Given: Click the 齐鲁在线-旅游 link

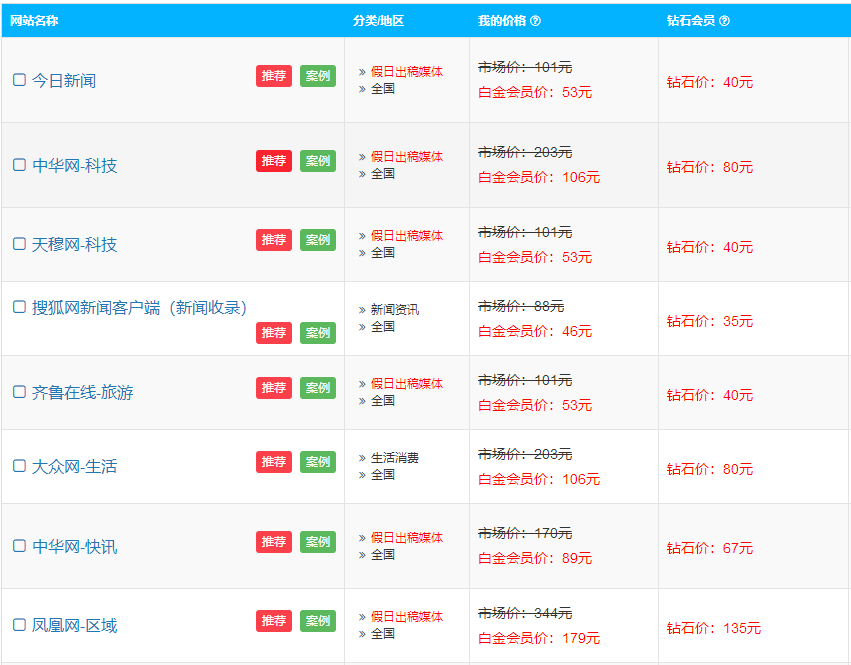Looking at the screenshot, I should [82, 392].
